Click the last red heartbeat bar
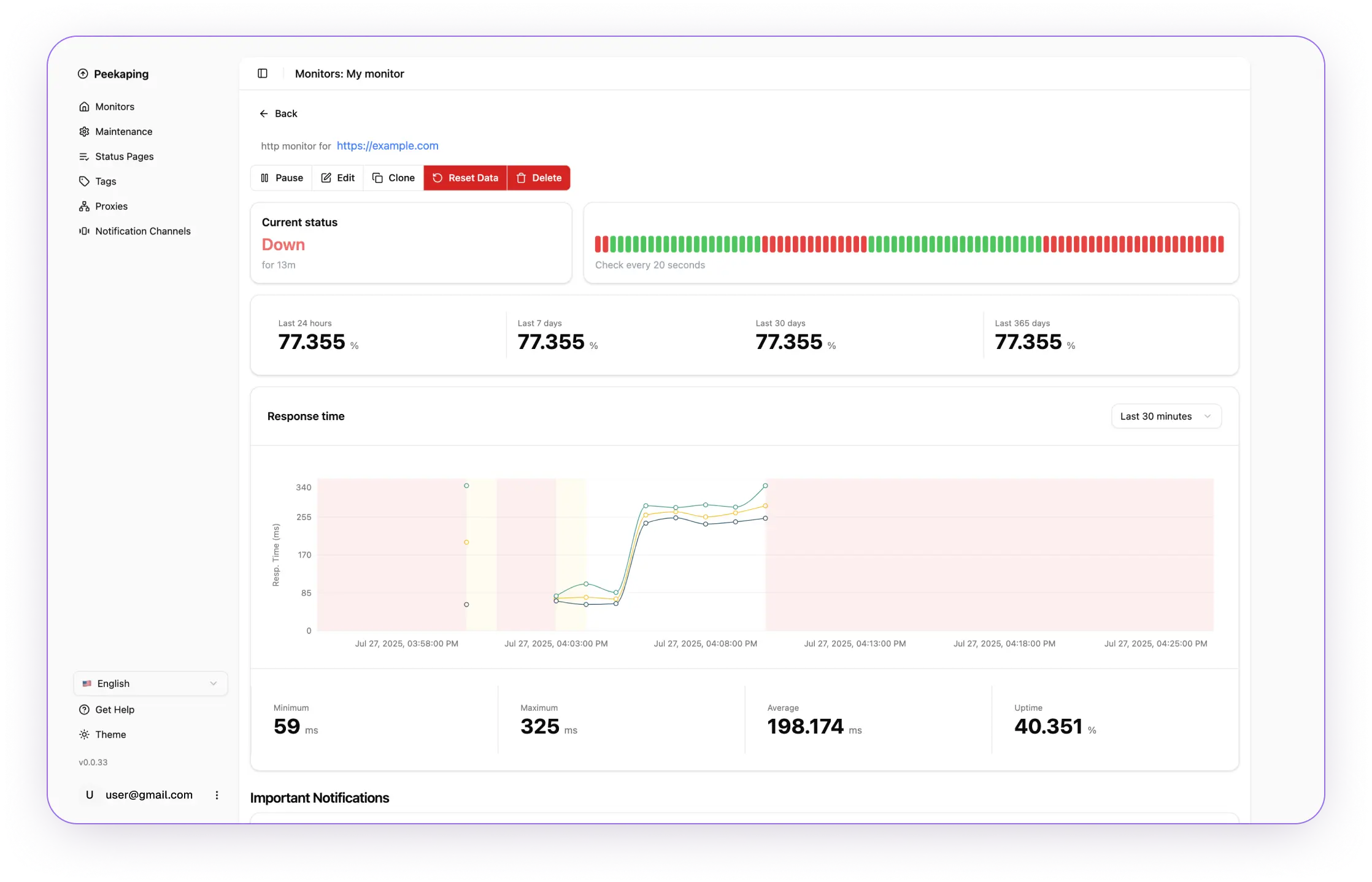1372x882 pixels. tap(1220, 244)
